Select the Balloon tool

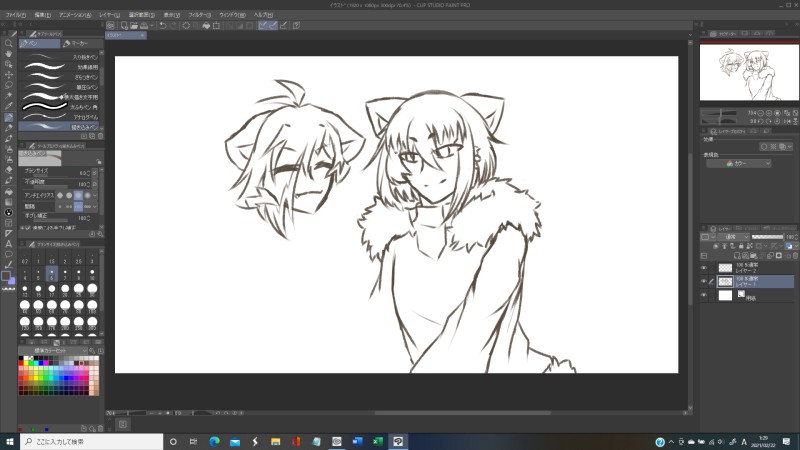coord(8,254)
